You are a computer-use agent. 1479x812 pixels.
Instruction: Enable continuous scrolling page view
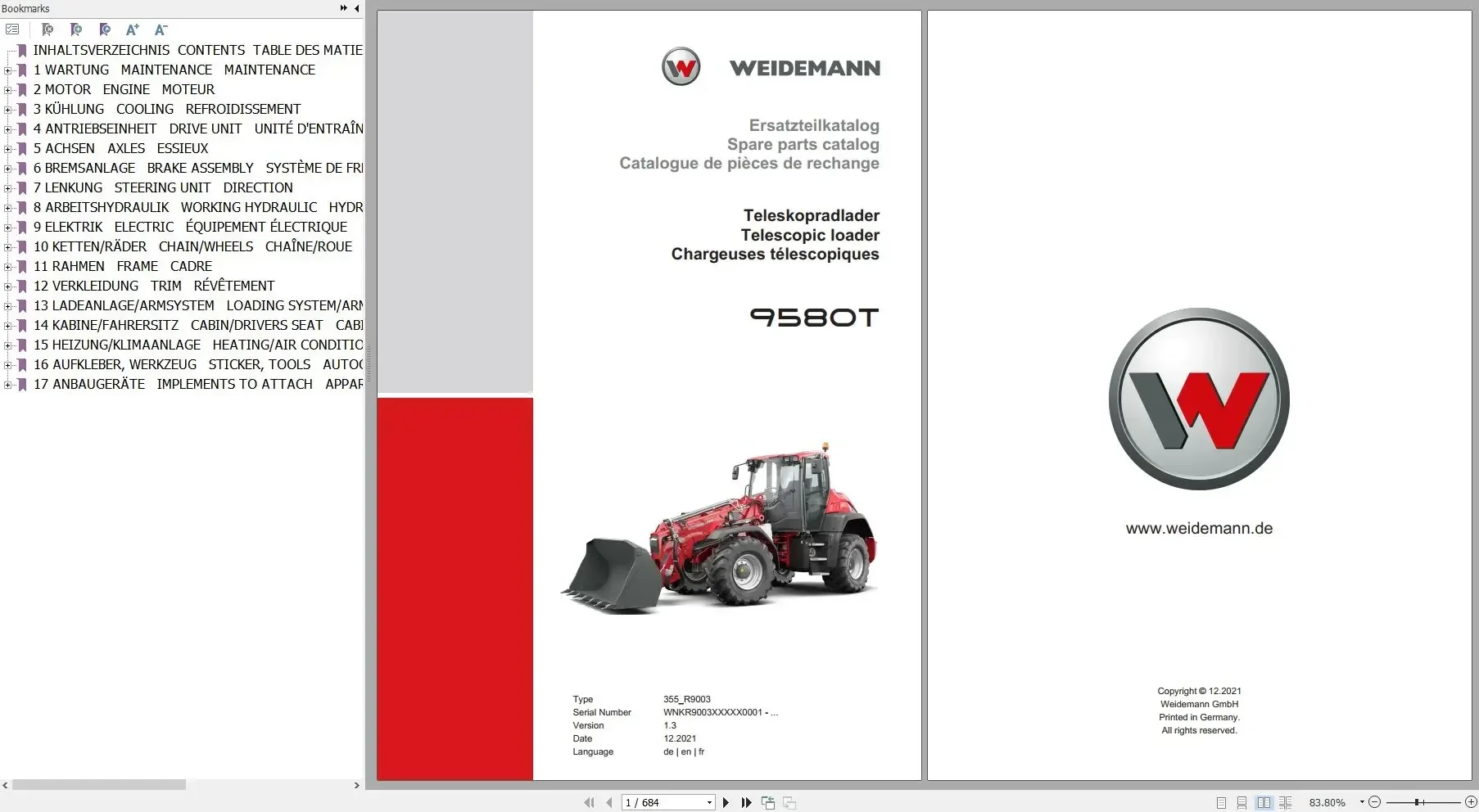[x=1242, y=803]
